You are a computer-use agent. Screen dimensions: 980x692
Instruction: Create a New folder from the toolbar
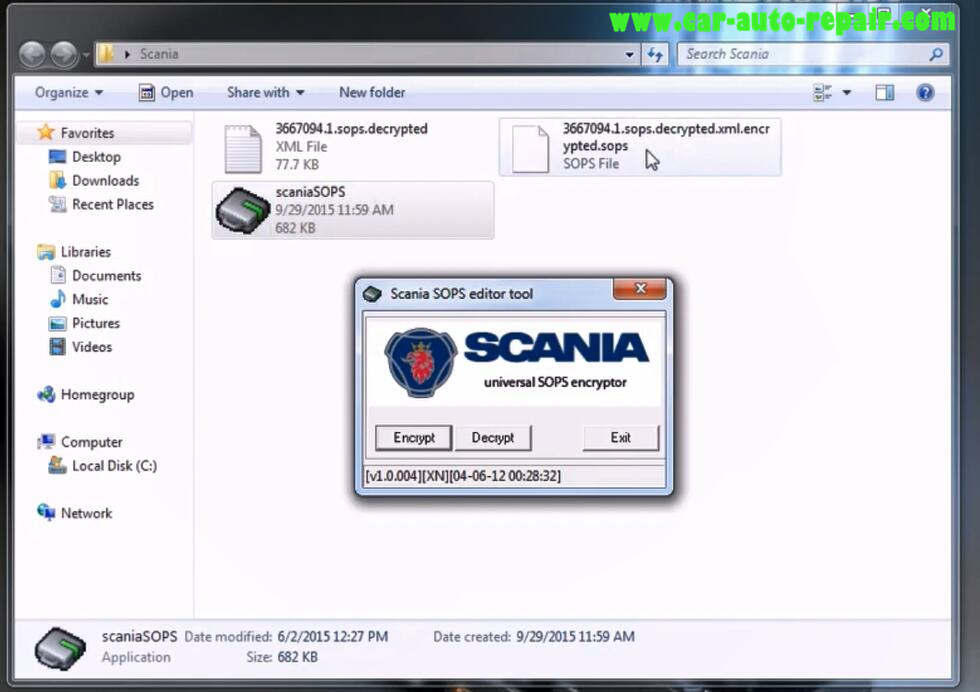372,93
